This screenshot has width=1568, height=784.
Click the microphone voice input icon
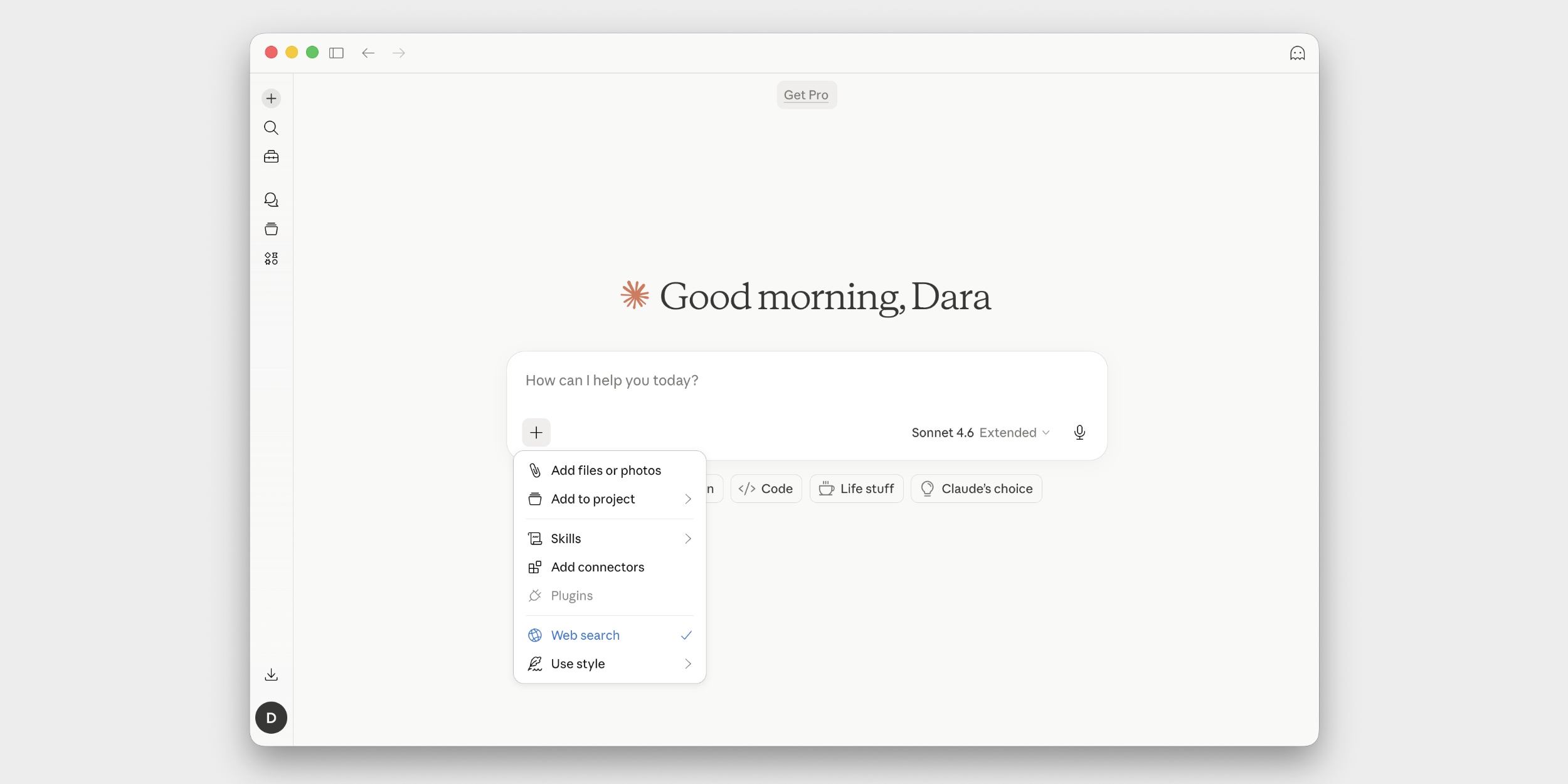(x=1079, y=433)
